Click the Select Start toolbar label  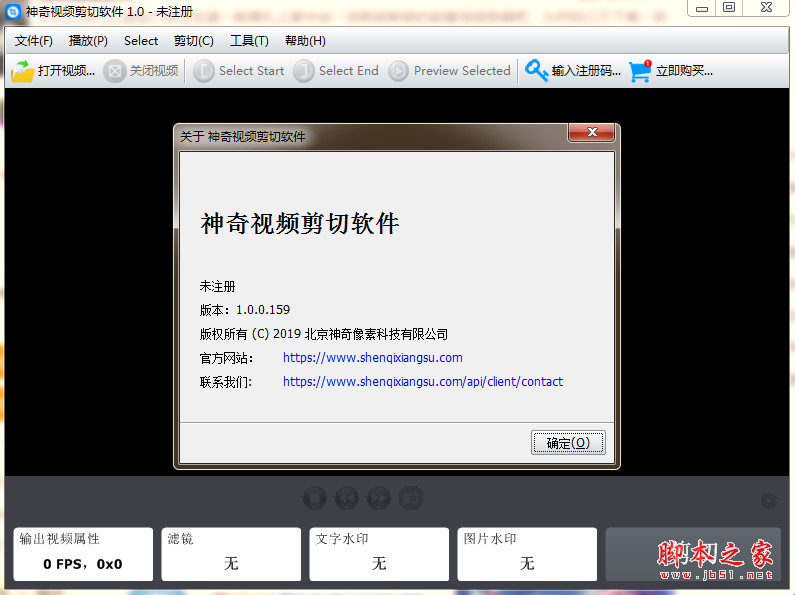(251, 71)
